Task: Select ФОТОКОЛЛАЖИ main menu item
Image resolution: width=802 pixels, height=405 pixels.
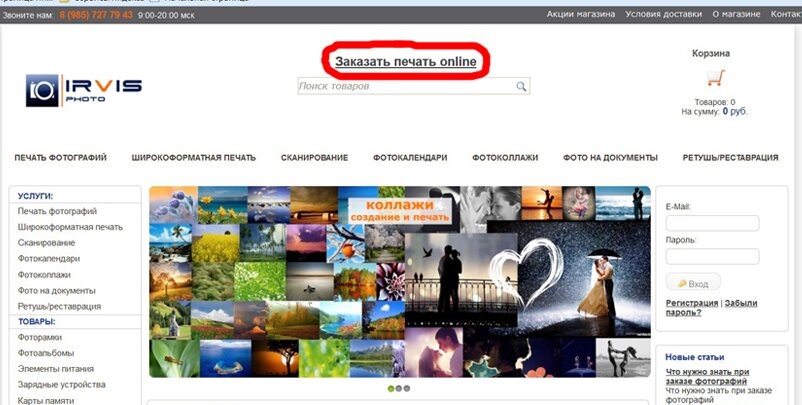Action: coord(505,158)
